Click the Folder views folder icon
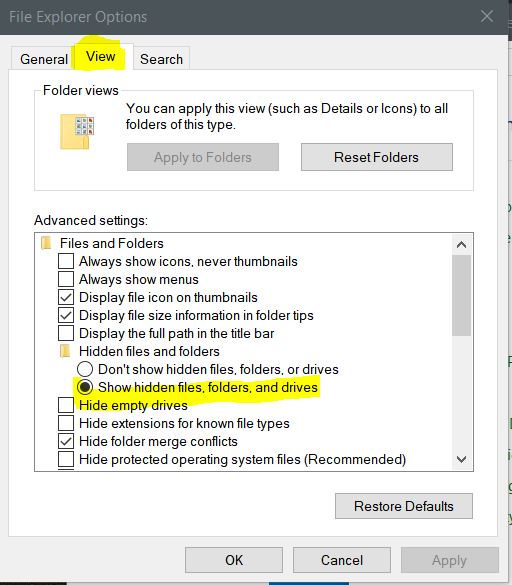Viewport: 512px width, 585px height. (x=77, y=132)
